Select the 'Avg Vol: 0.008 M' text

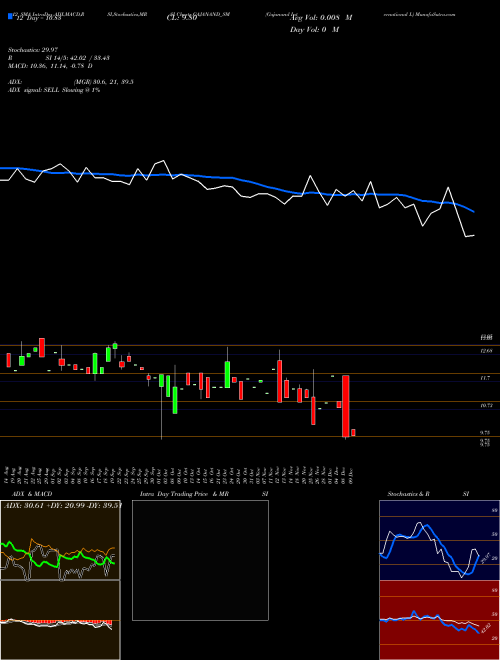tap(321, 18)
